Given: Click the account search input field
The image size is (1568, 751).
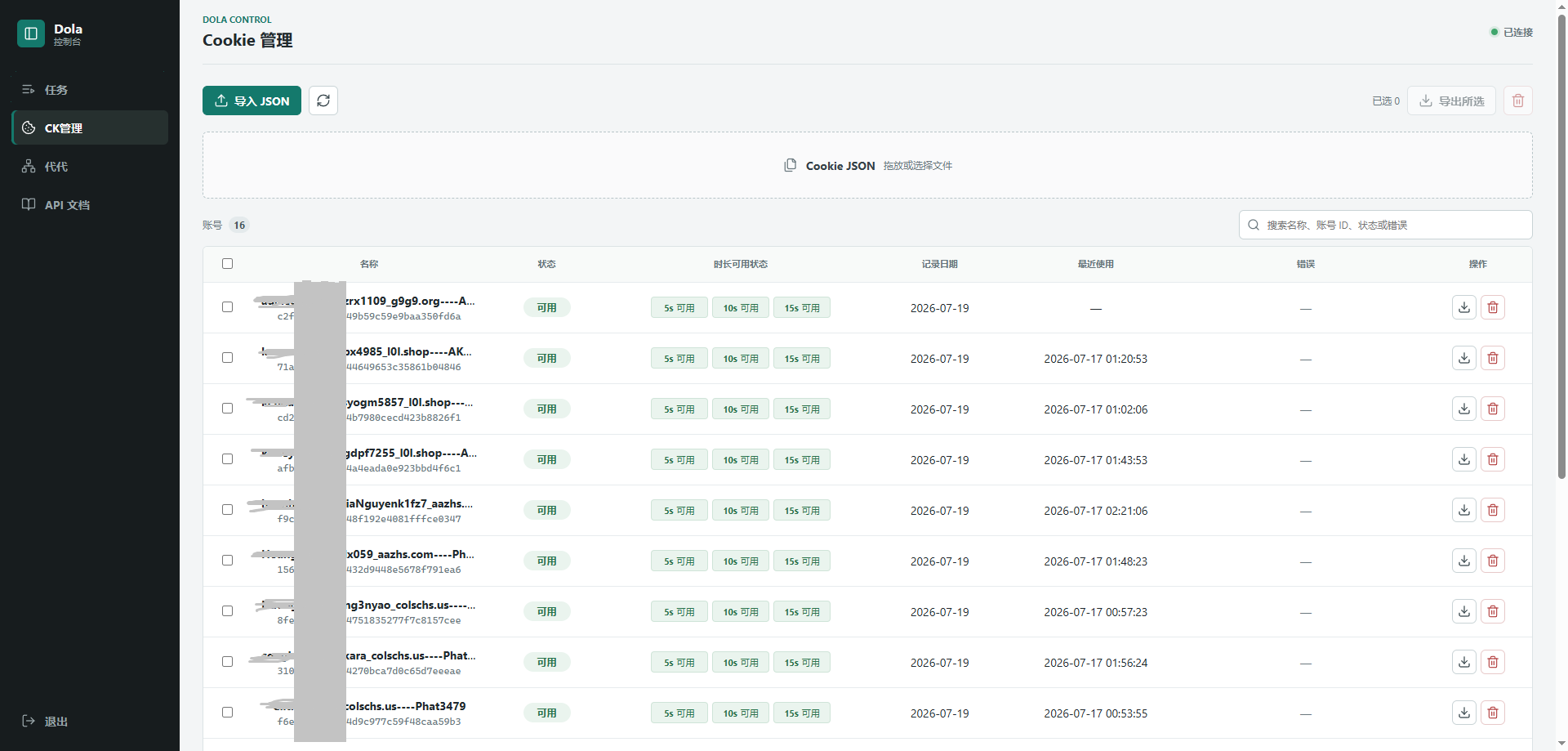Looking at the screenshot, I should click(1385, 225).
